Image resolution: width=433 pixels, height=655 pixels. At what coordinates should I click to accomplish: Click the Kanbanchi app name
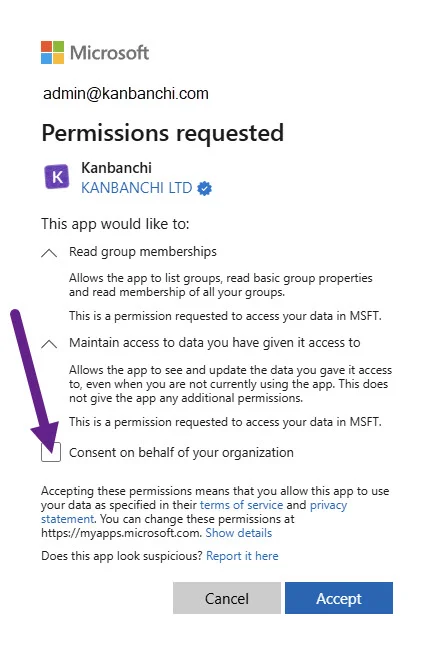[116, 168]
